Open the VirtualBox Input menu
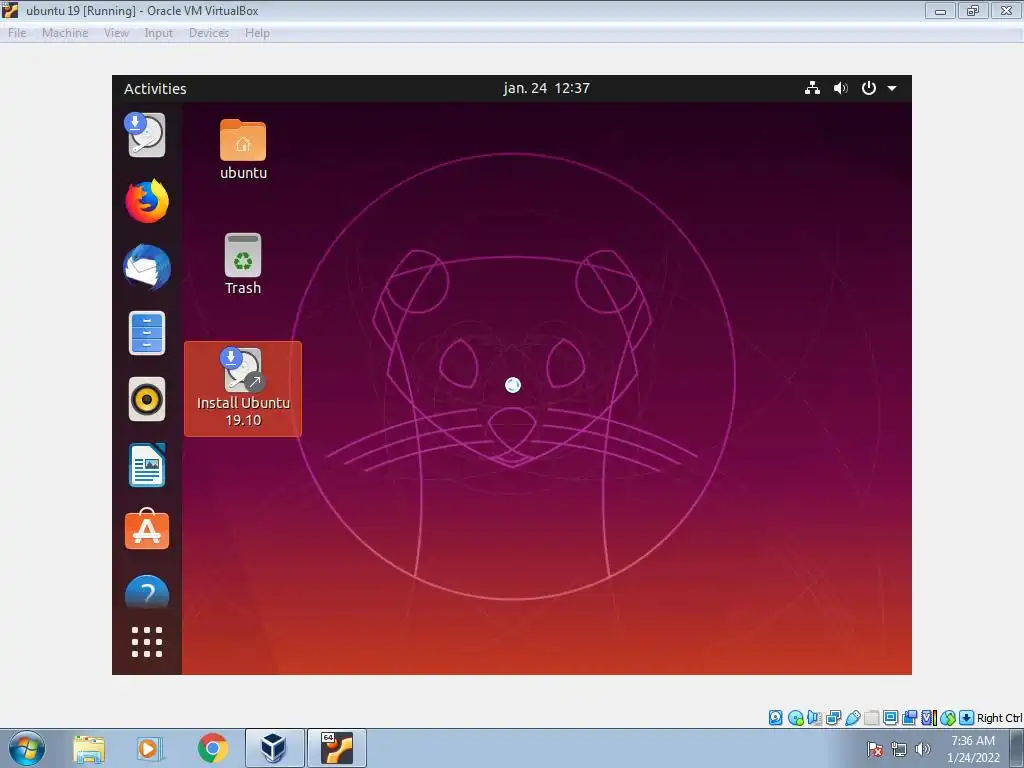Screen dimensions: 1024x768 pos(159,33)
